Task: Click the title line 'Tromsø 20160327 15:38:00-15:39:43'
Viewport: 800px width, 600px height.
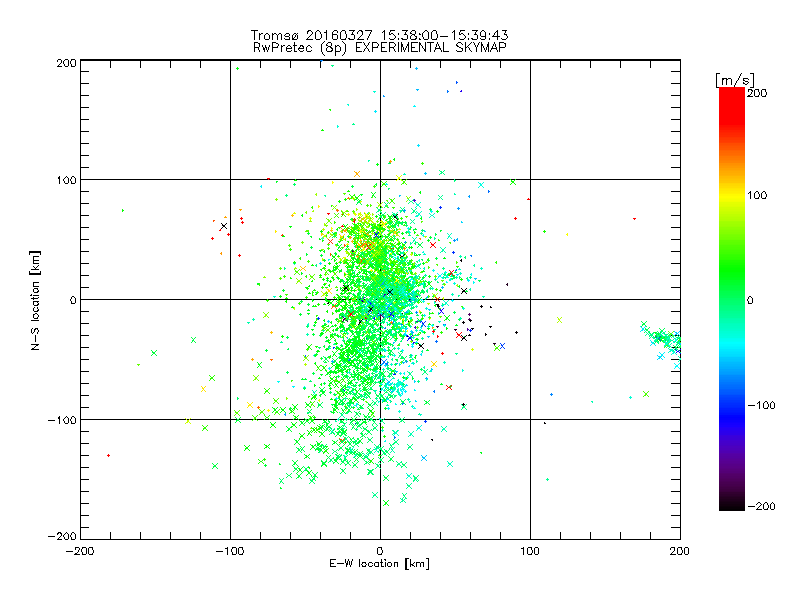Action: 379,35
